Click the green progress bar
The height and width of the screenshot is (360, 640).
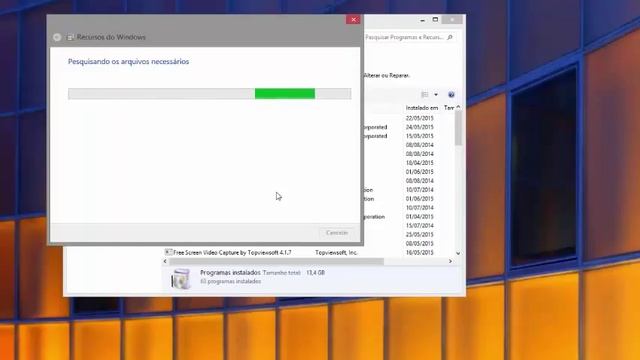click(285, 93)
